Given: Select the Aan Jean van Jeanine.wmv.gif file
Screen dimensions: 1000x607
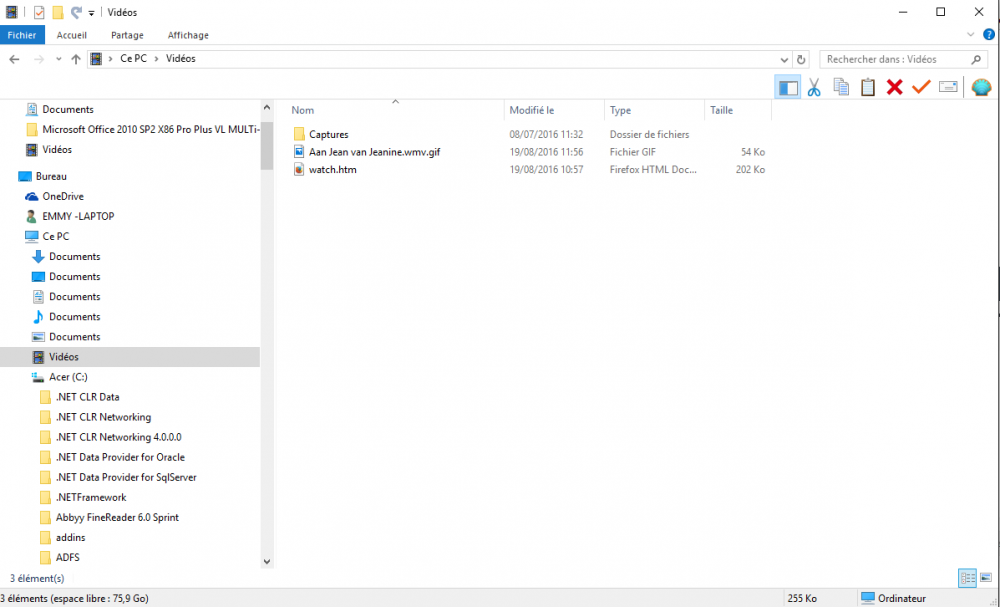Looking at the screenshot, I should 374,152.
